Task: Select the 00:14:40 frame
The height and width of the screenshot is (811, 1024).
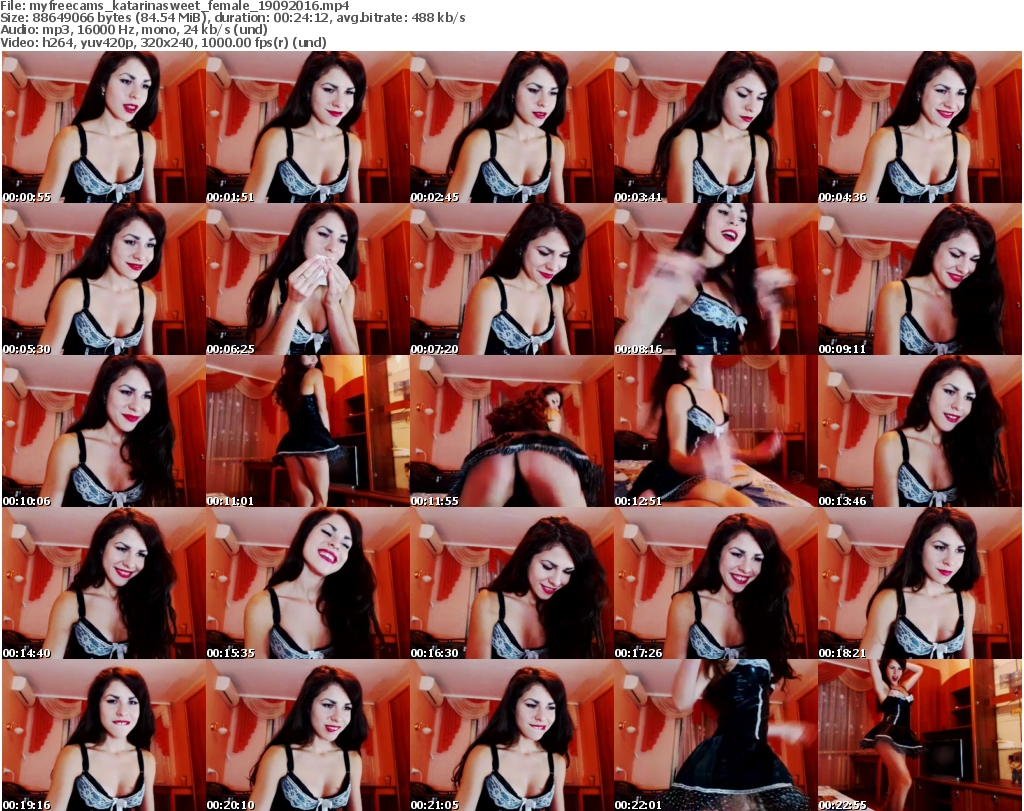Action: (x=103, y=584)
